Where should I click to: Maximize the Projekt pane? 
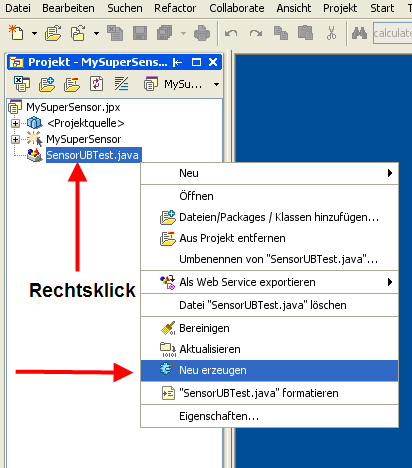click(196, 62)
